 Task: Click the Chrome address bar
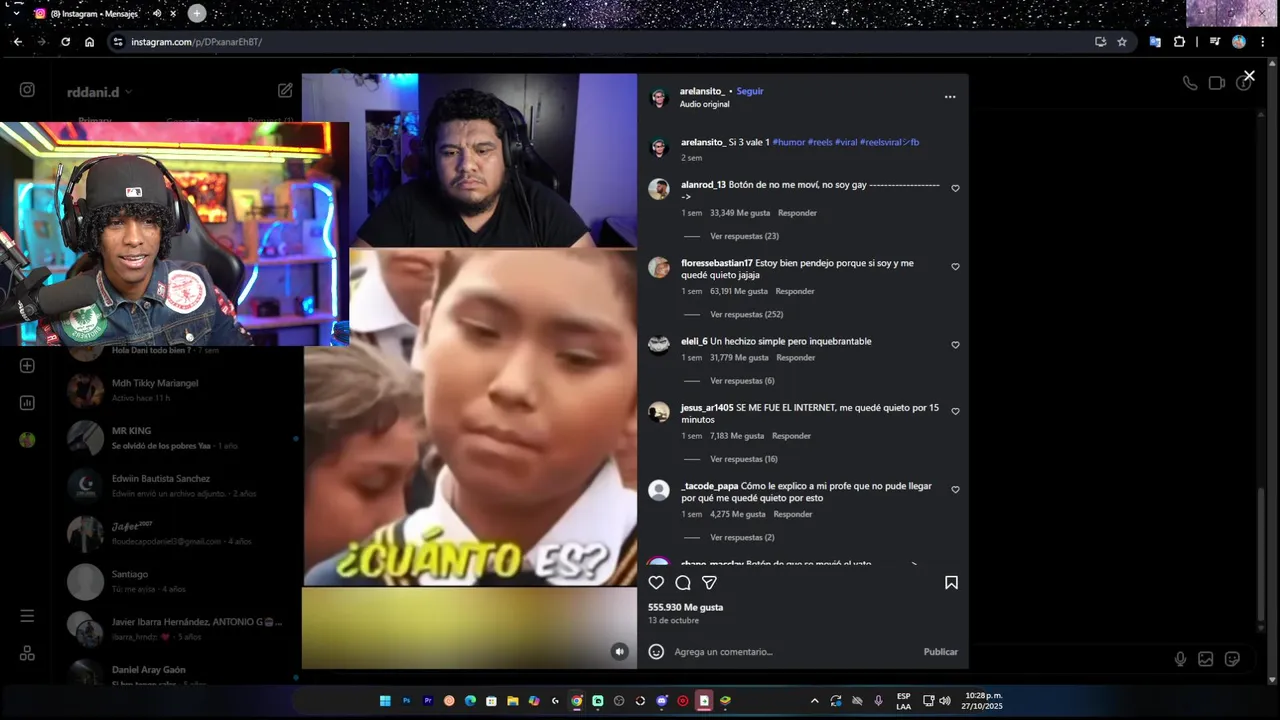600,42
